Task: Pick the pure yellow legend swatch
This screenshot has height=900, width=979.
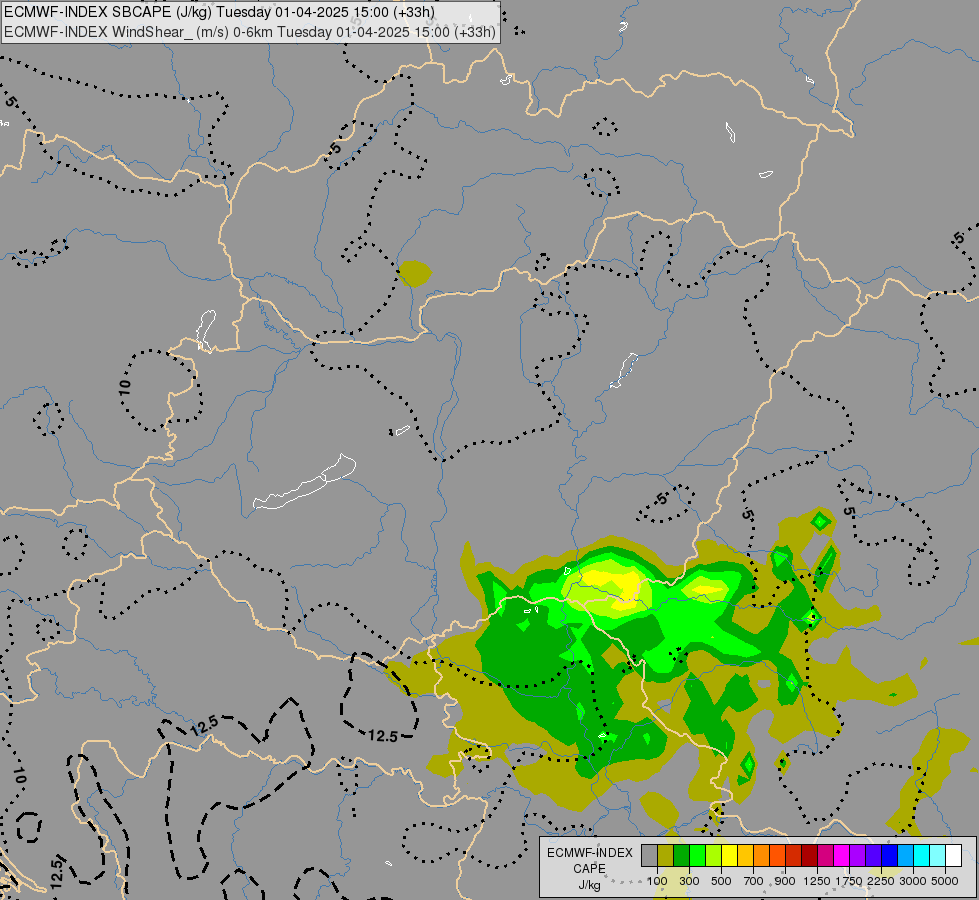Action: coord(730,856)
